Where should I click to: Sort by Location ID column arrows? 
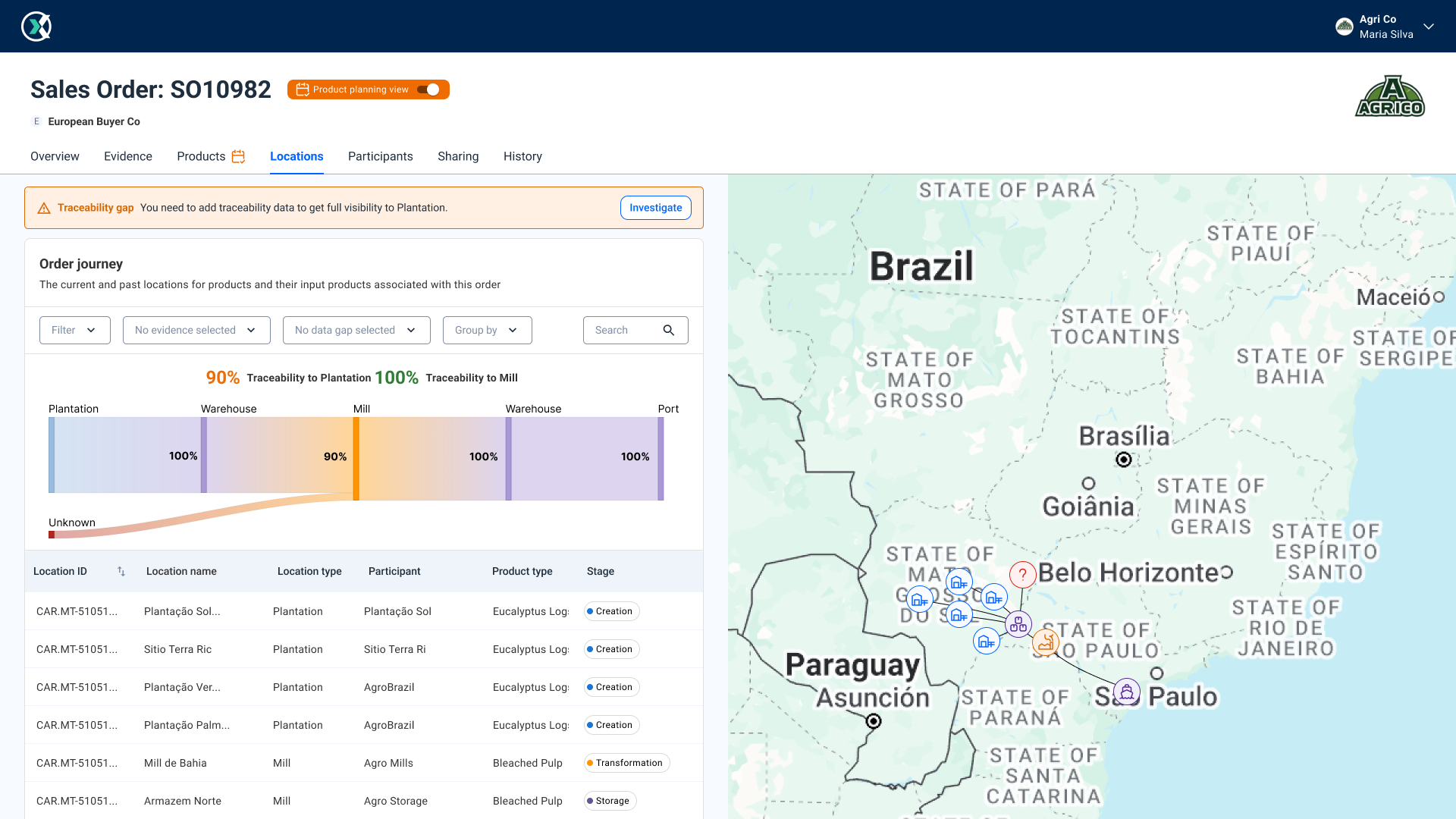click(121, 571)
